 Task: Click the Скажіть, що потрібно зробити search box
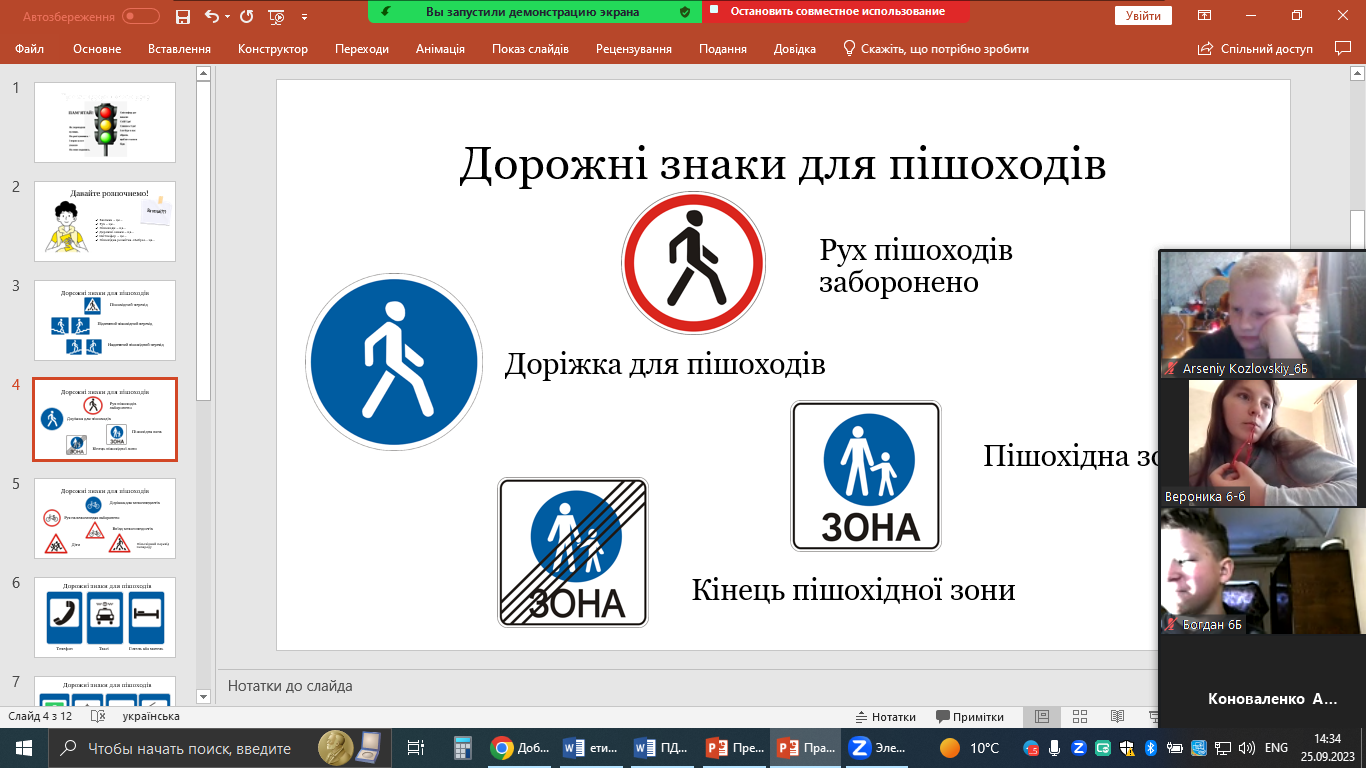point(936,49)
